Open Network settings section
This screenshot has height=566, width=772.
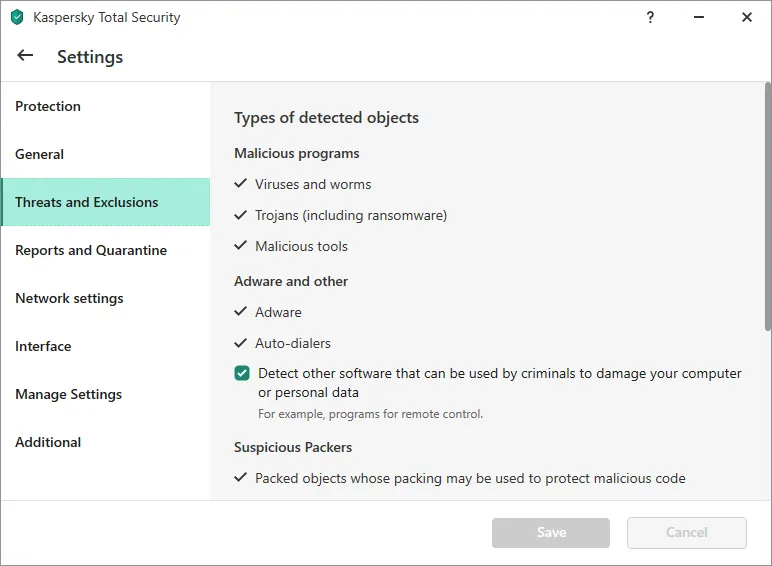click(x=105, y=298)
